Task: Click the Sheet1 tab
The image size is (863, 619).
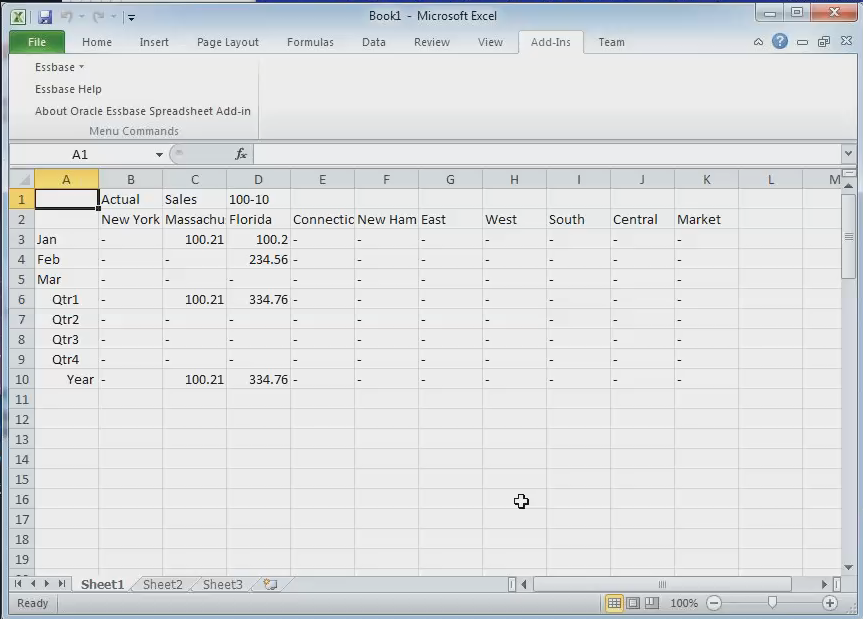Action: coord(102,584)
